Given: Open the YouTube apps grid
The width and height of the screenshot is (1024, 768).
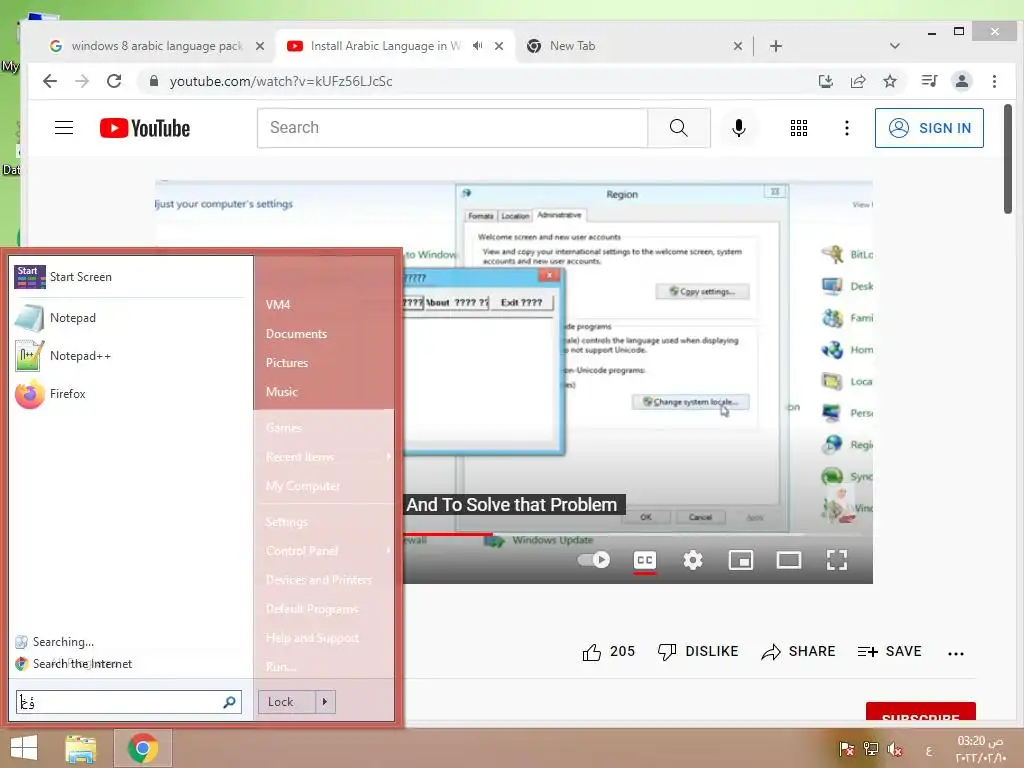Looking at the screenshot, I should pyautogui.click(x=799, y=128).
